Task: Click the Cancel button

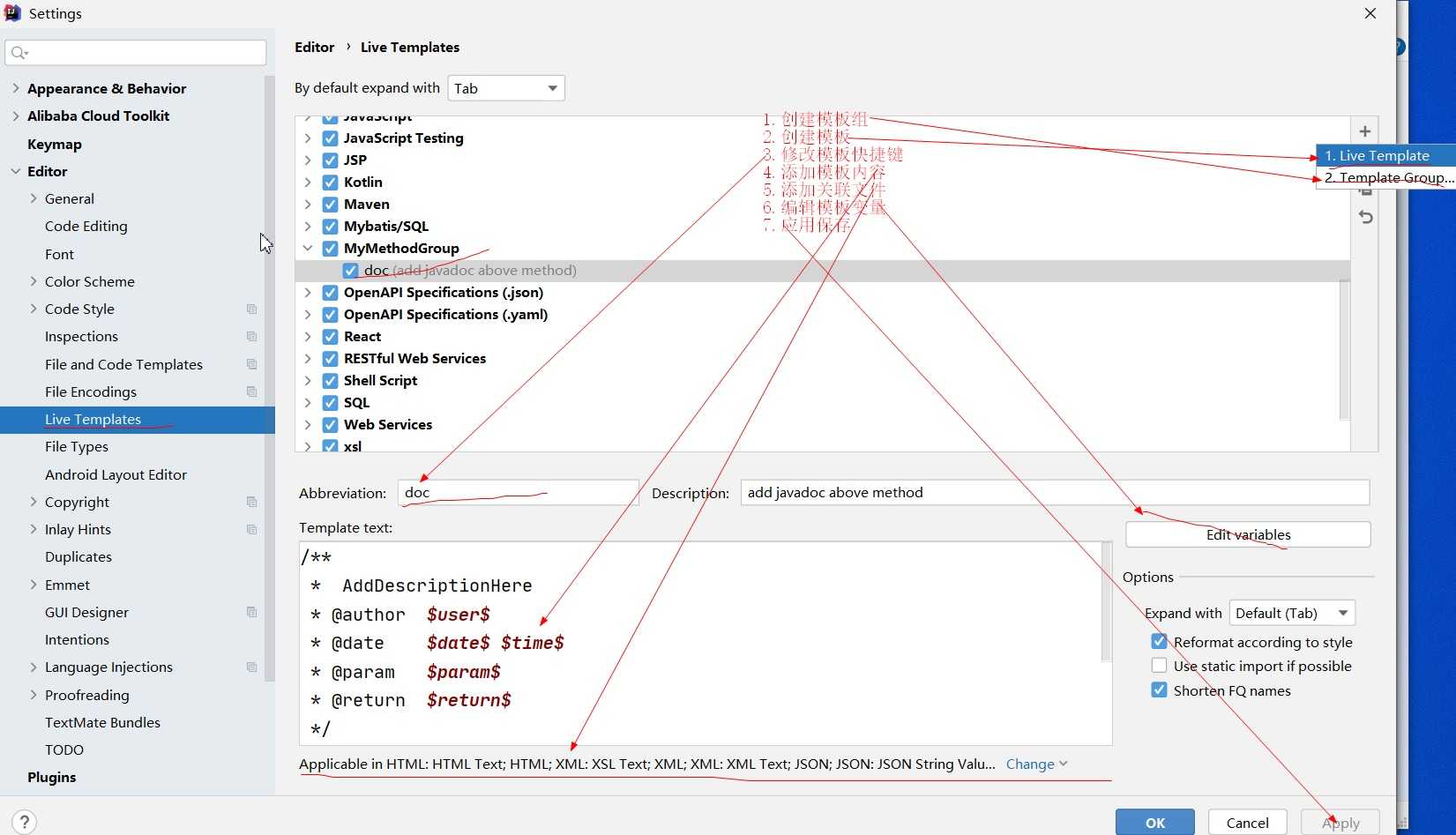Action: 1248,823
